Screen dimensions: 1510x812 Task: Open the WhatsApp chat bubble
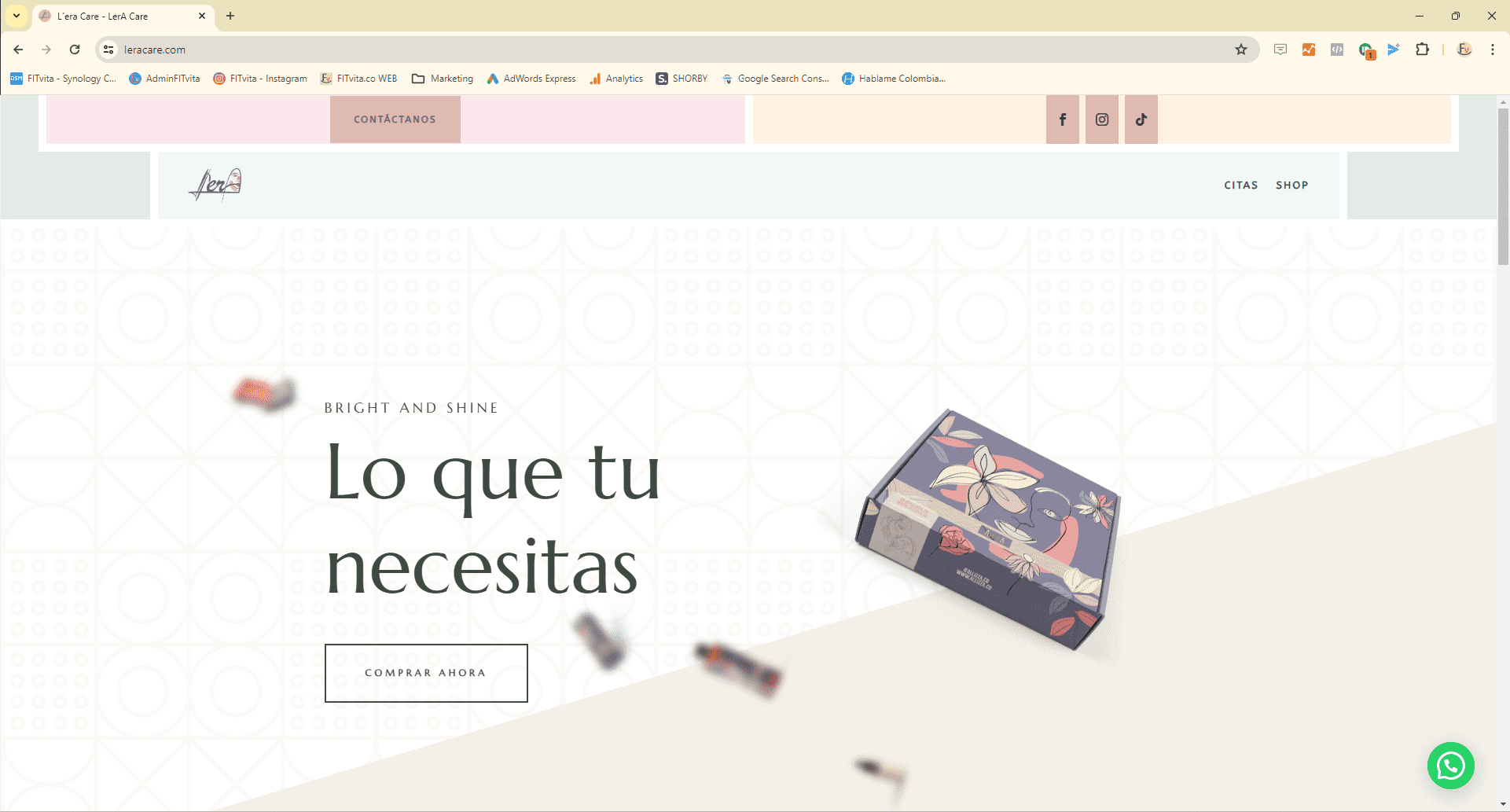click(x=1450, y=766)
